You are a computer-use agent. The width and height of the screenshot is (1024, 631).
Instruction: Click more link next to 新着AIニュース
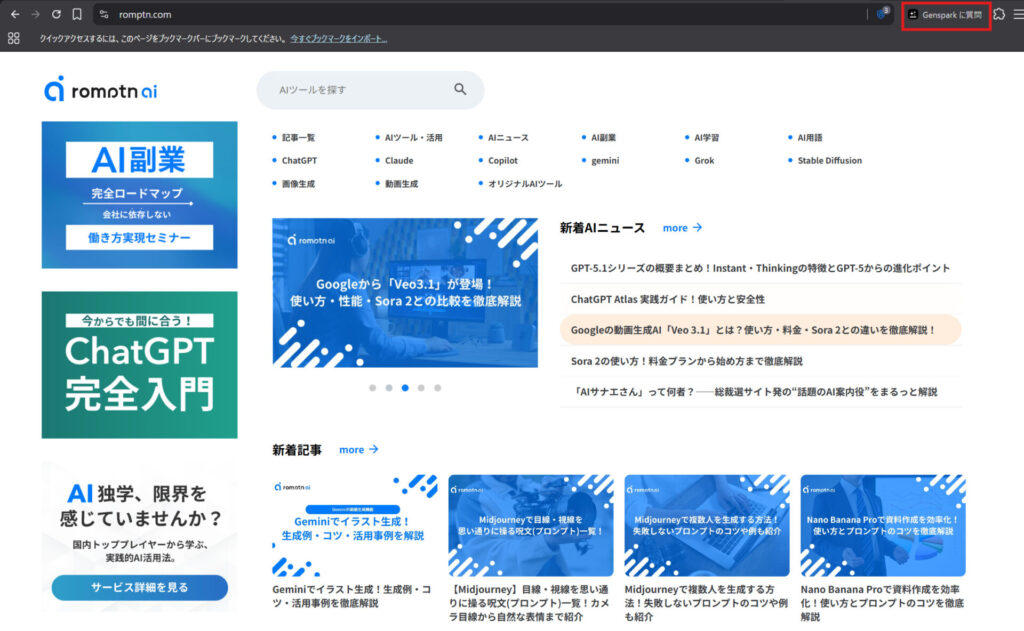[682, 228]
